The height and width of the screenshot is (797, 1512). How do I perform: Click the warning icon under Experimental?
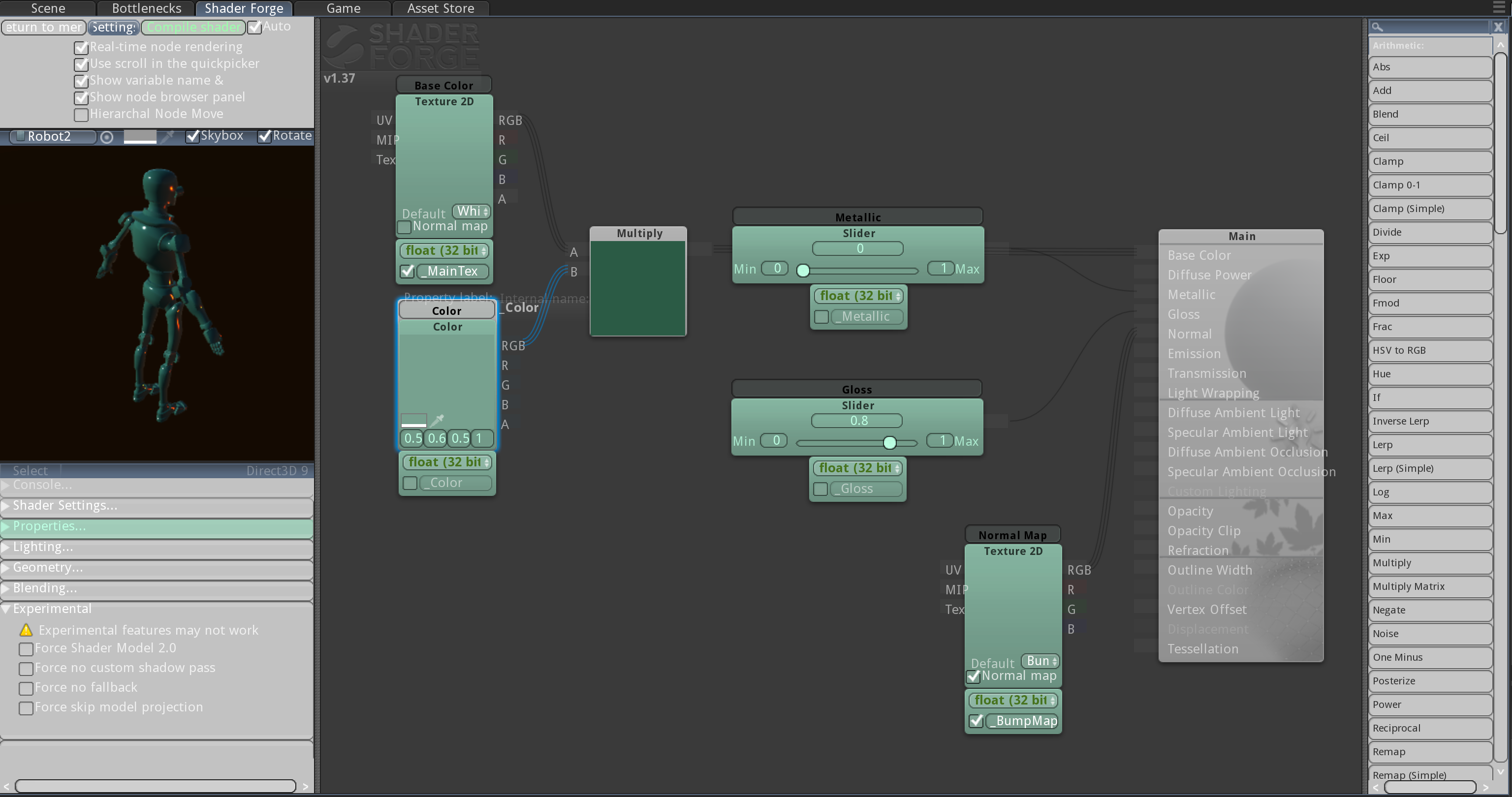click(x=26, y=630)
